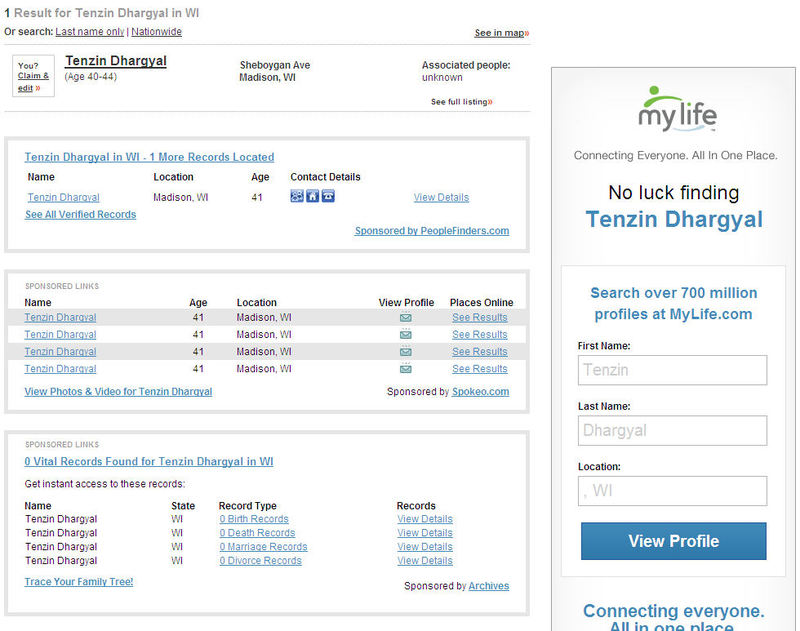Click 'View Details' for Divorce Records row
Viewport: 800px width, 631px height.
tap(425, 561)
